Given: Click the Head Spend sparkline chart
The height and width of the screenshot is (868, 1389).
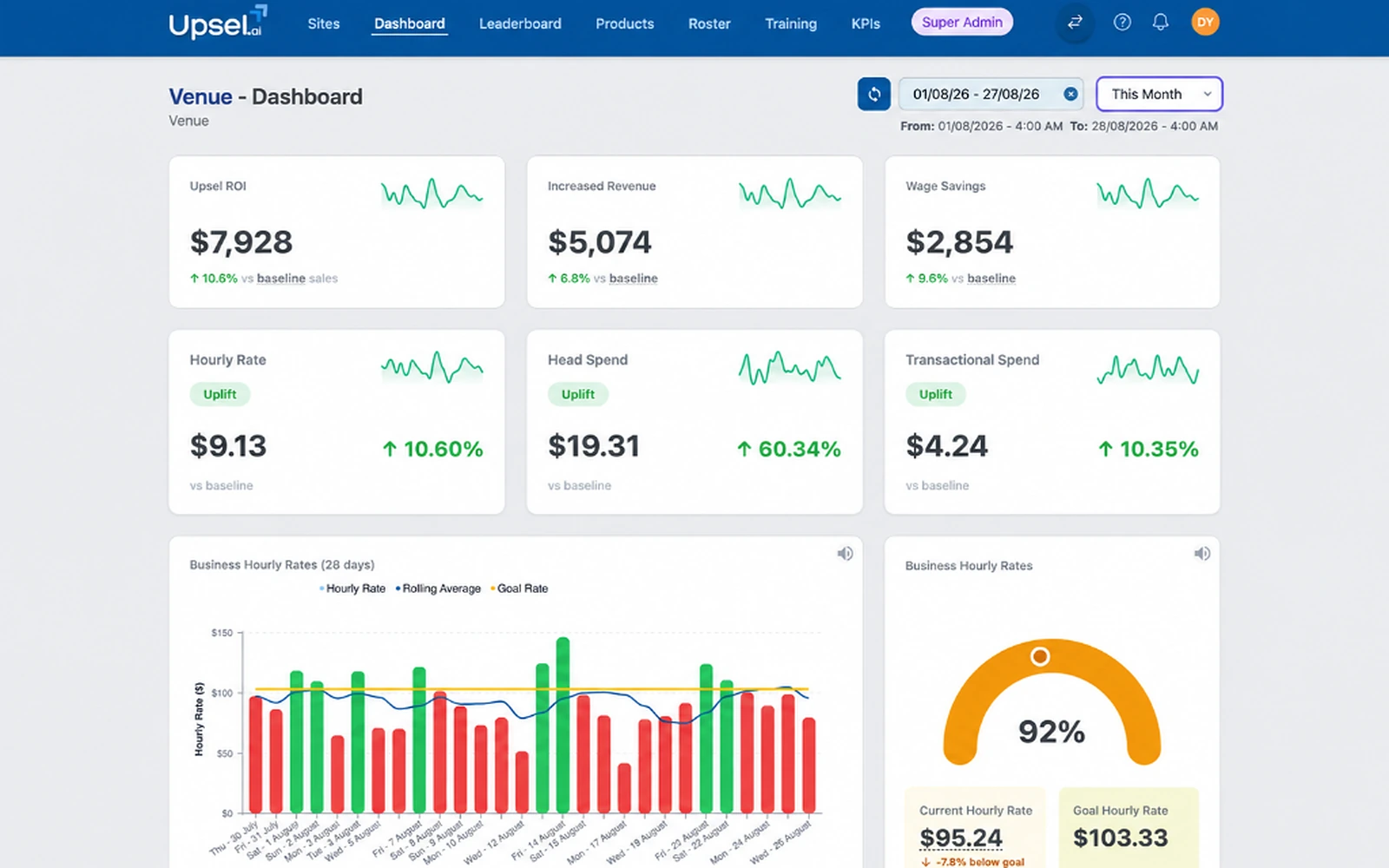Looking at the screenshot, I should pyautogui.click(x=789, y=367).
